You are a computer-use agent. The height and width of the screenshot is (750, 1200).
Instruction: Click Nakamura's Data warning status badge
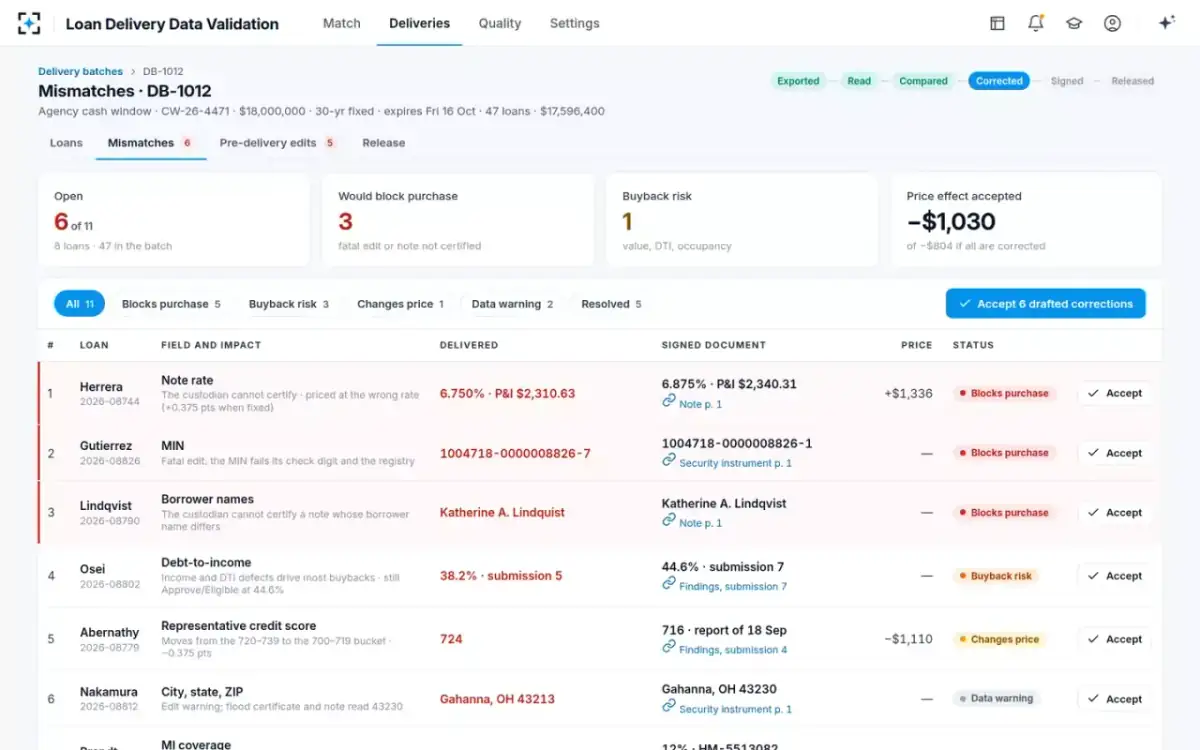point(996,699)
